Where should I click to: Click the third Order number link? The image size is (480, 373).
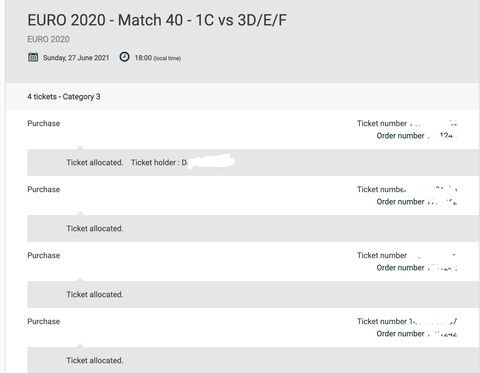(417, 268)
